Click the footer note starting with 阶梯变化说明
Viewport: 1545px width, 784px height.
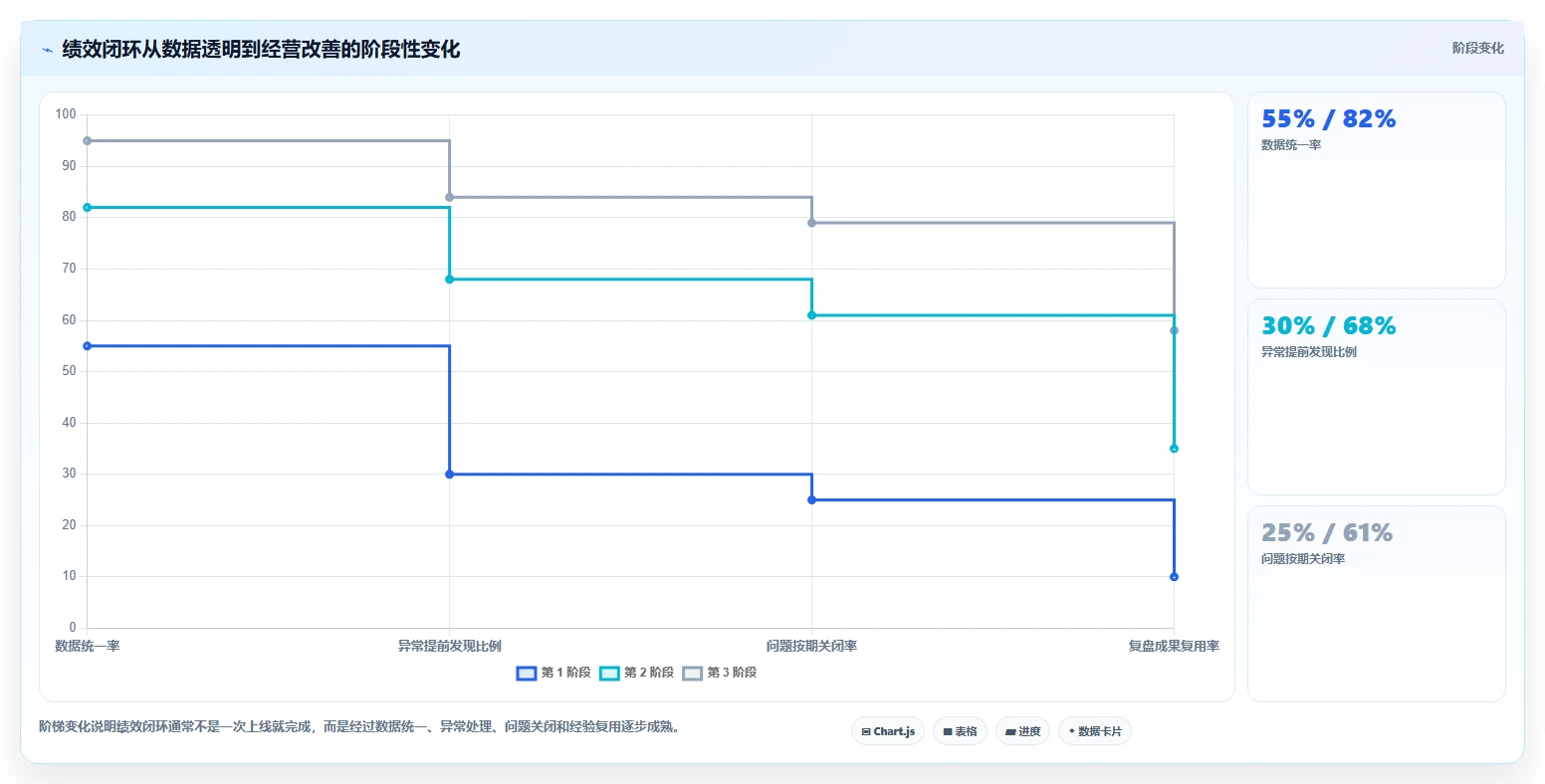pyautogui.click(x=361, y=727)
